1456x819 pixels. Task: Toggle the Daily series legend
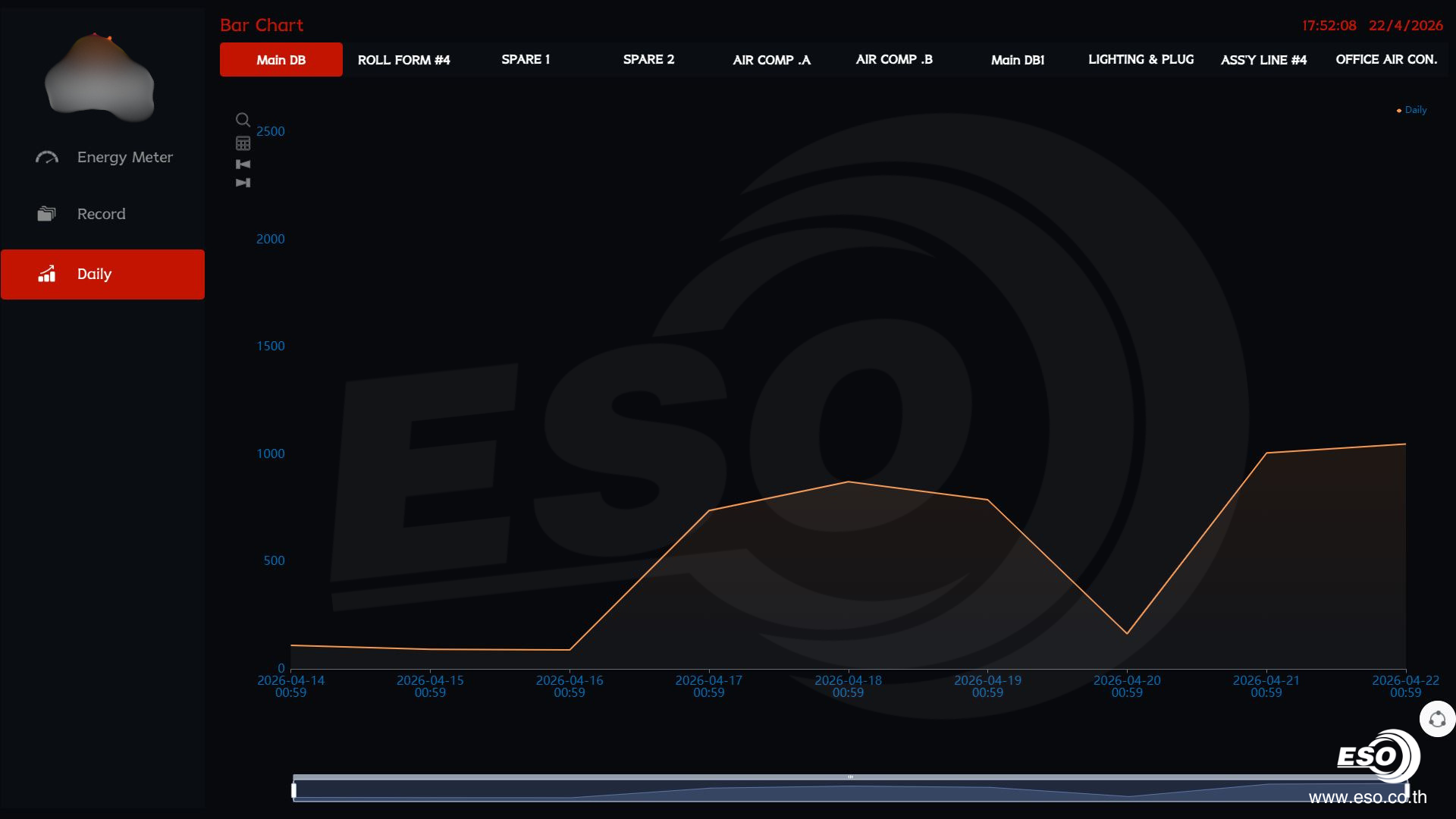(x=1411, y=110)
